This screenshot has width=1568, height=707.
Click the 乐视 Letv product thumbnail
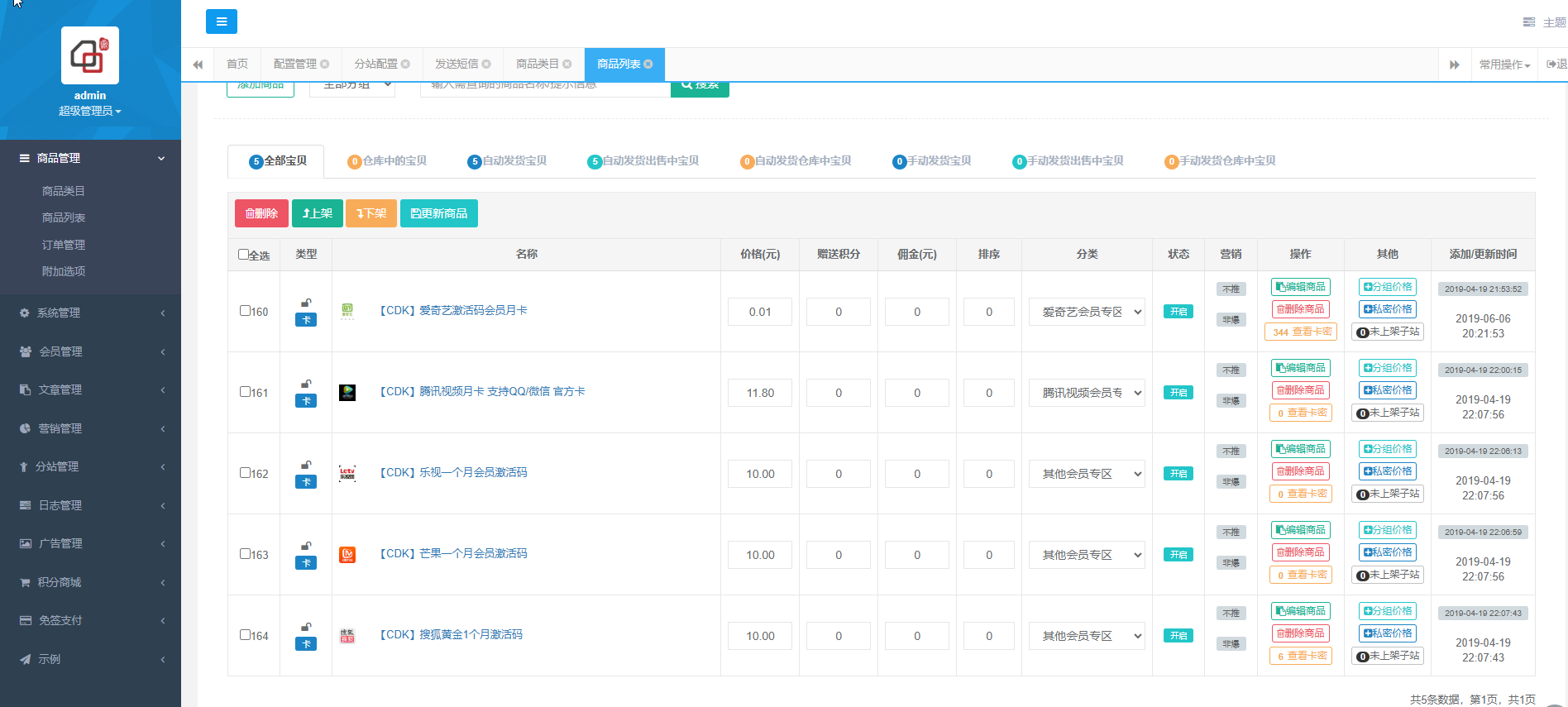point(347,473)
